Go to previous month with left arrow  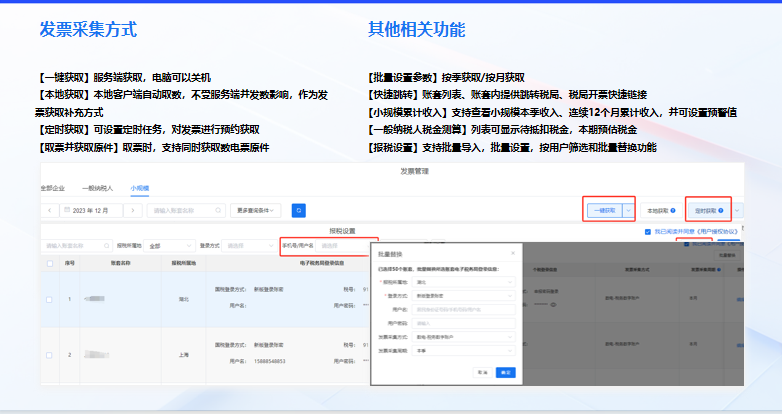pos(49,210)
